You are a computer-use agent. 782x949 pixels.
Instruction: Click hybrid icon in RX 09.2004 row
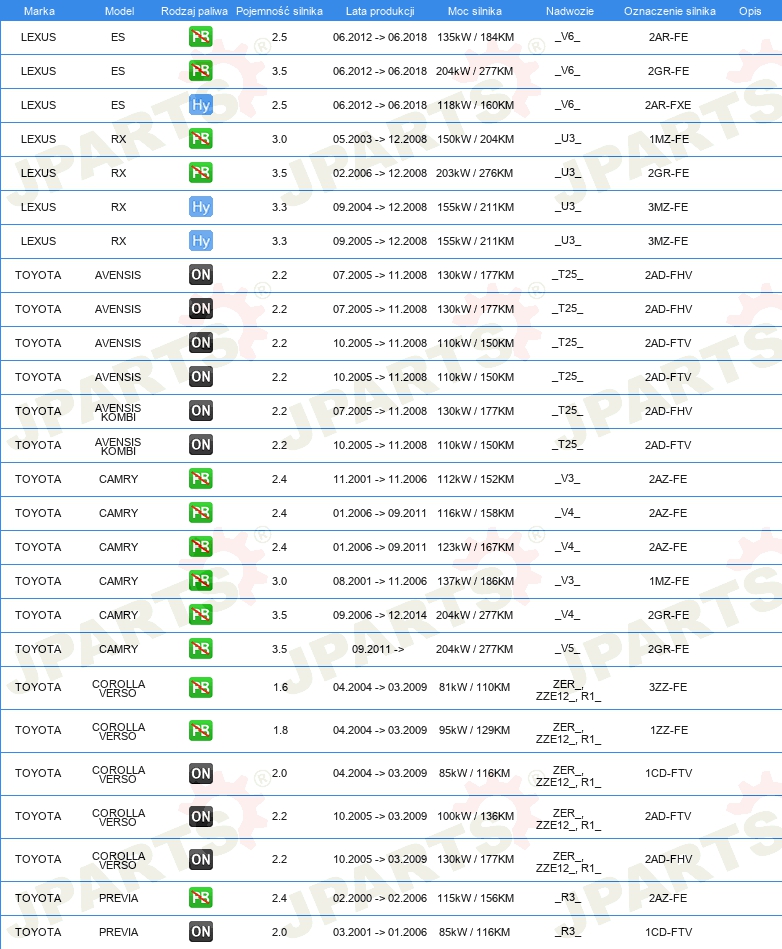pos(200,207)
